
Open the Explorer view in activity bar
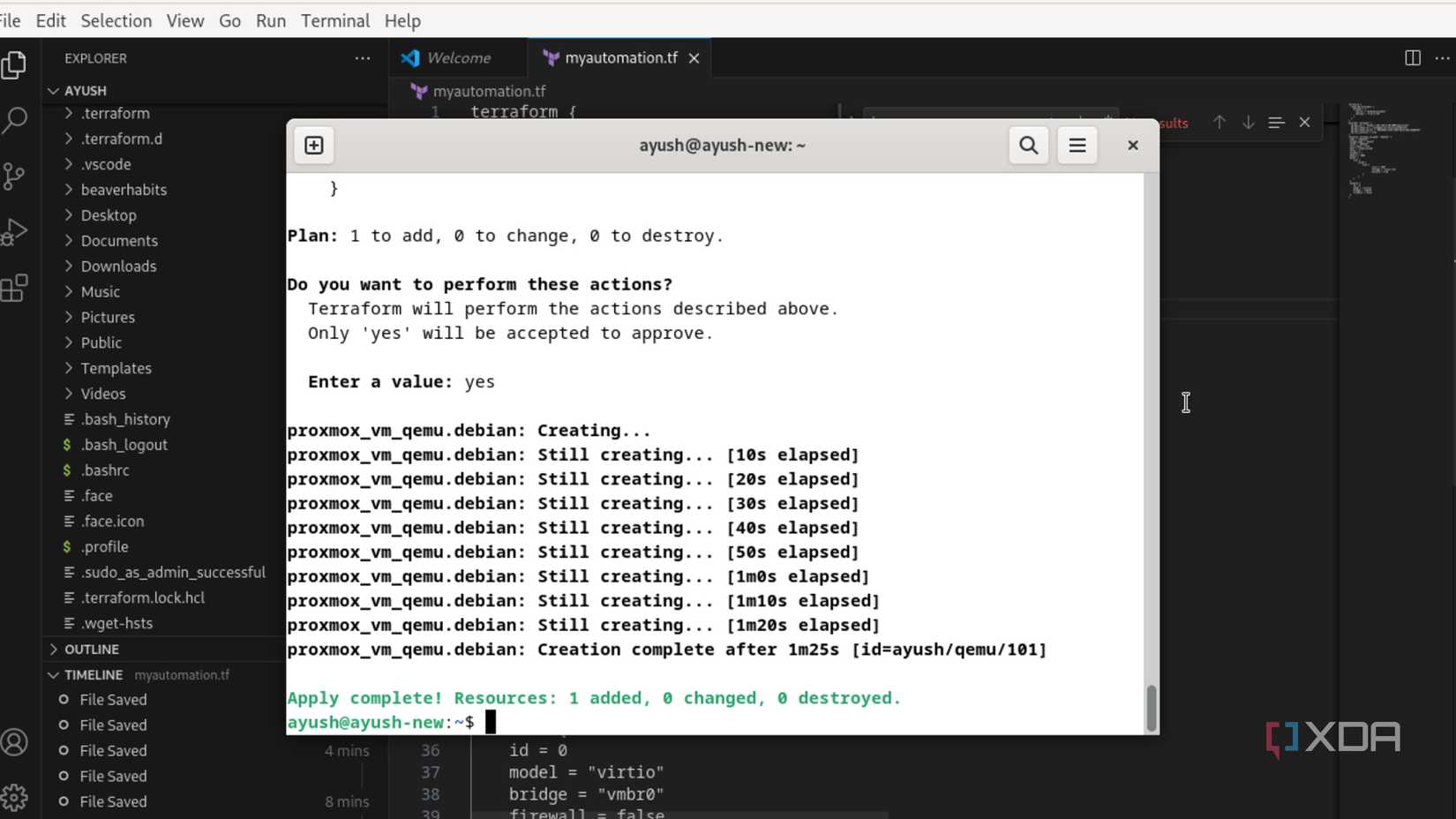click(x=14, y=65)
